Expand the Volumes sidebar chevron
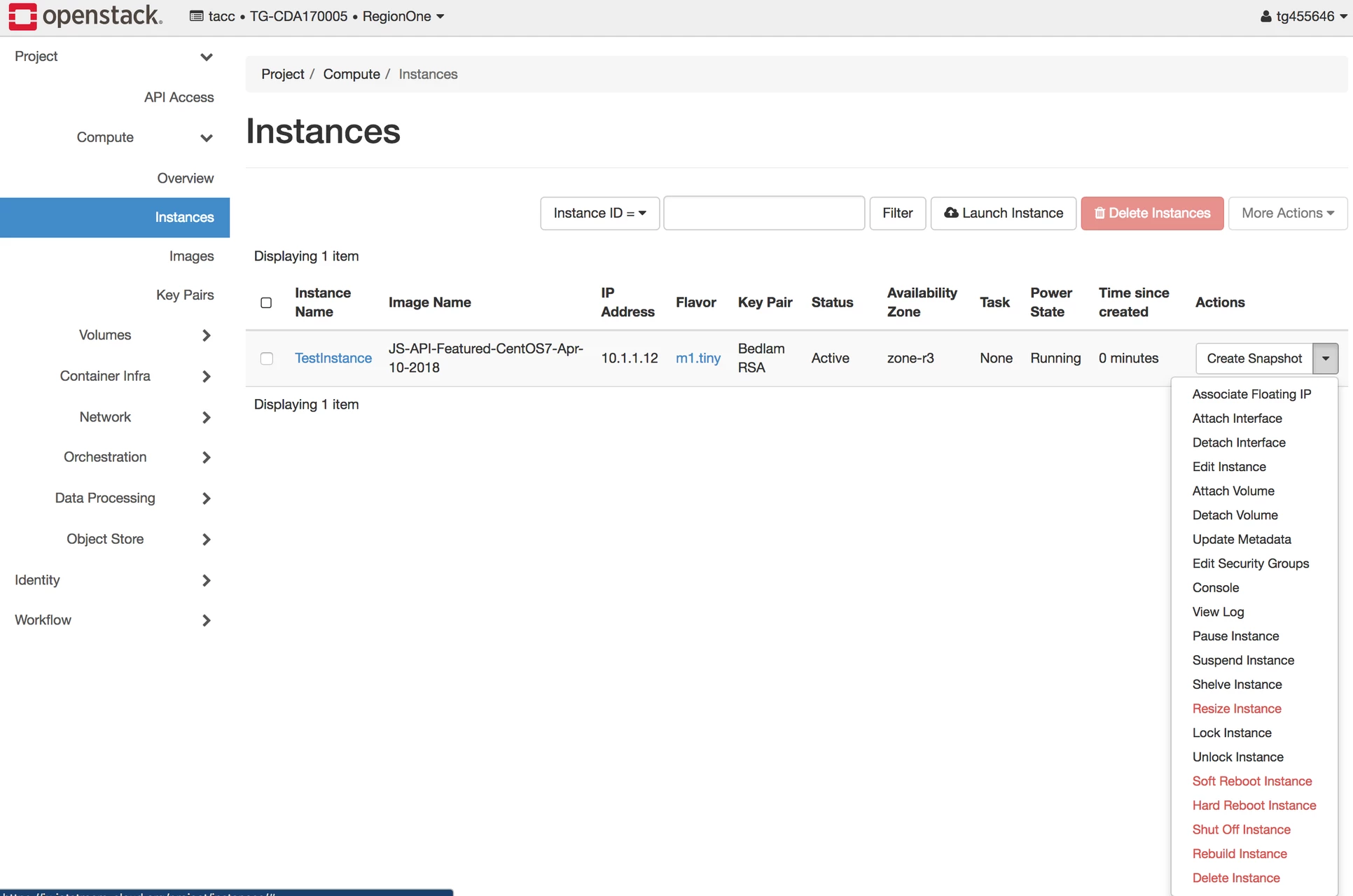1353x896 pixels. [x=206, y=335]
